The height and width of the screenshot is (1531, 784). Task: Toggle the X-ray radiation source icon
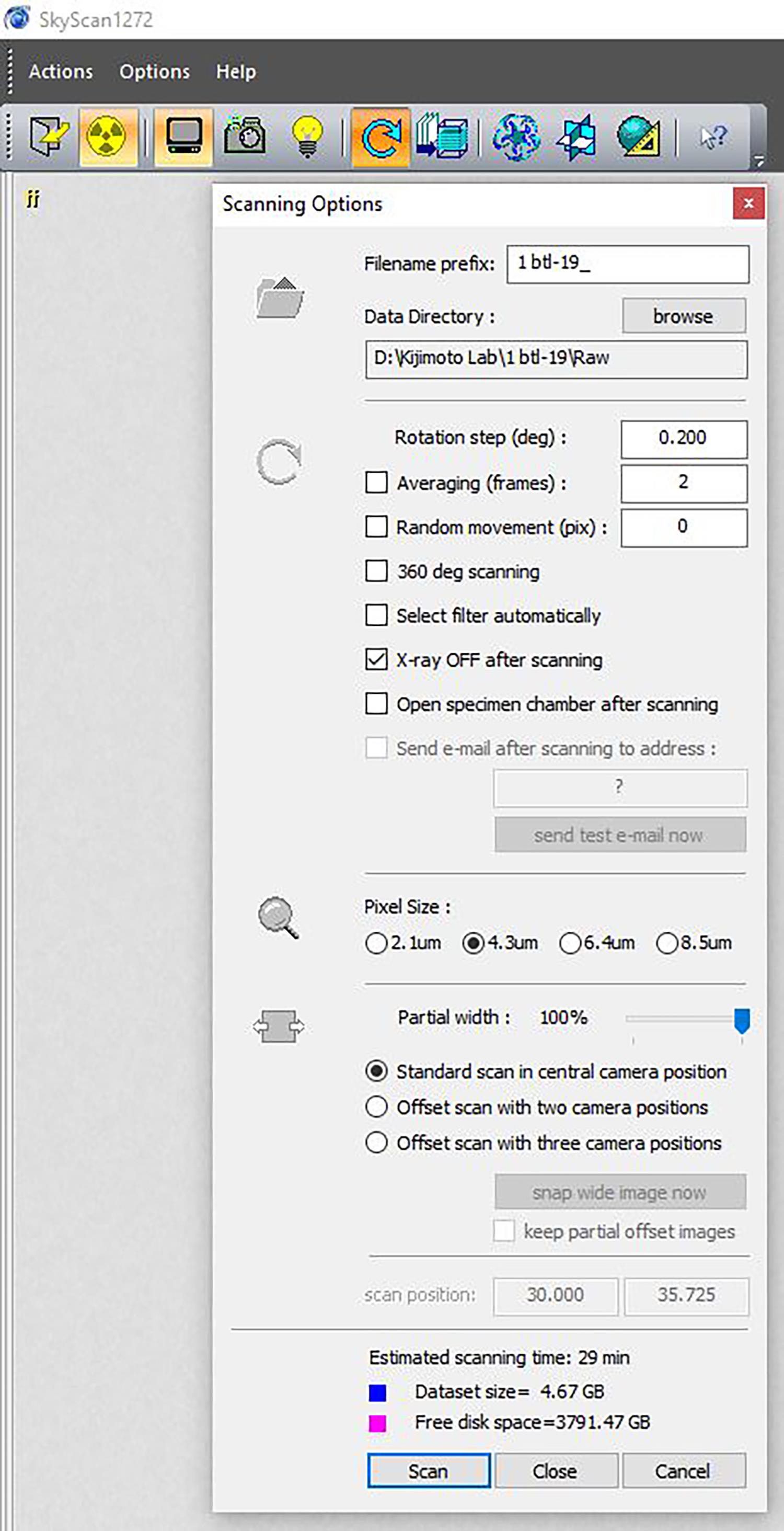tap(108, 136)
